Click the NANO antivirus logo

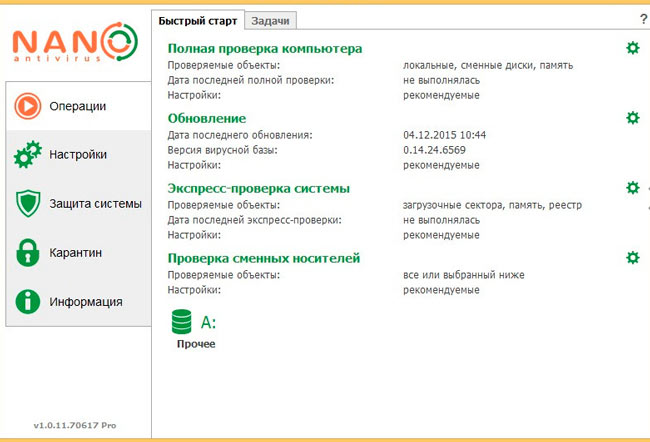[x=75, y=42]
